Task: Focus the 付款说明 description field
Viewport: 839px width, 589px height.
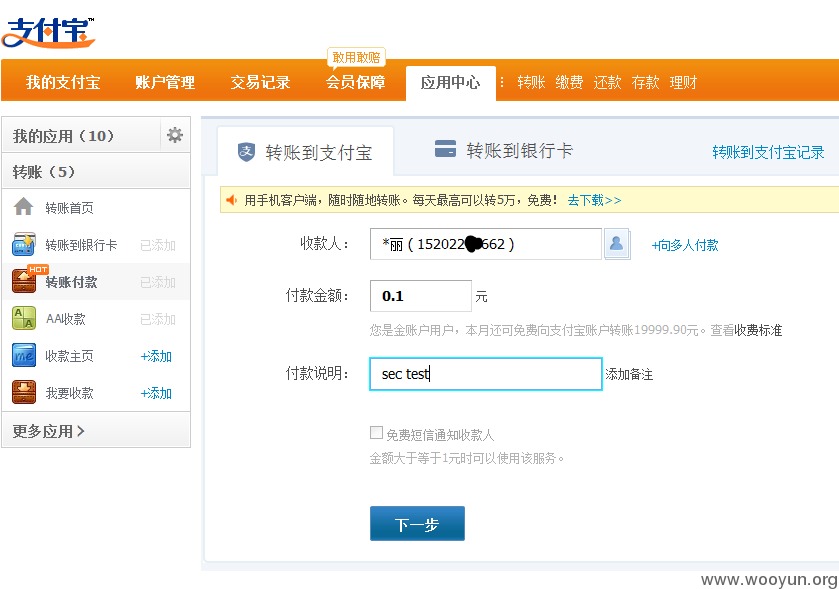Action: click(486, 373)
